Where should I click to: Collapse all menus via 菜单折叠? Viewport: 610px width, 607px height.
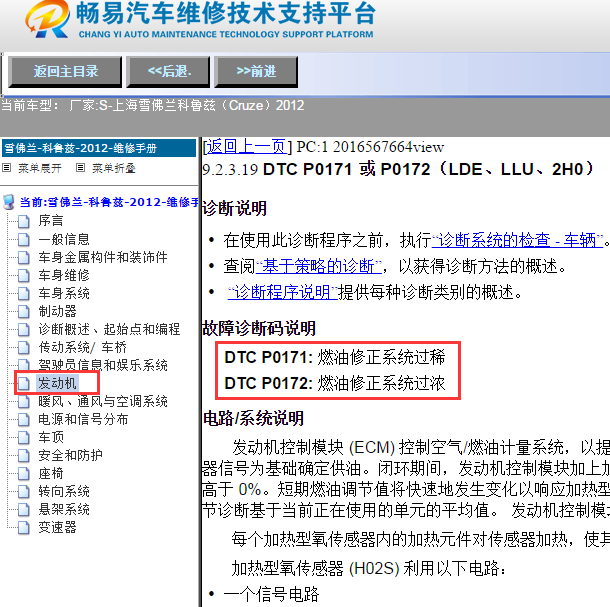point(114,168)
